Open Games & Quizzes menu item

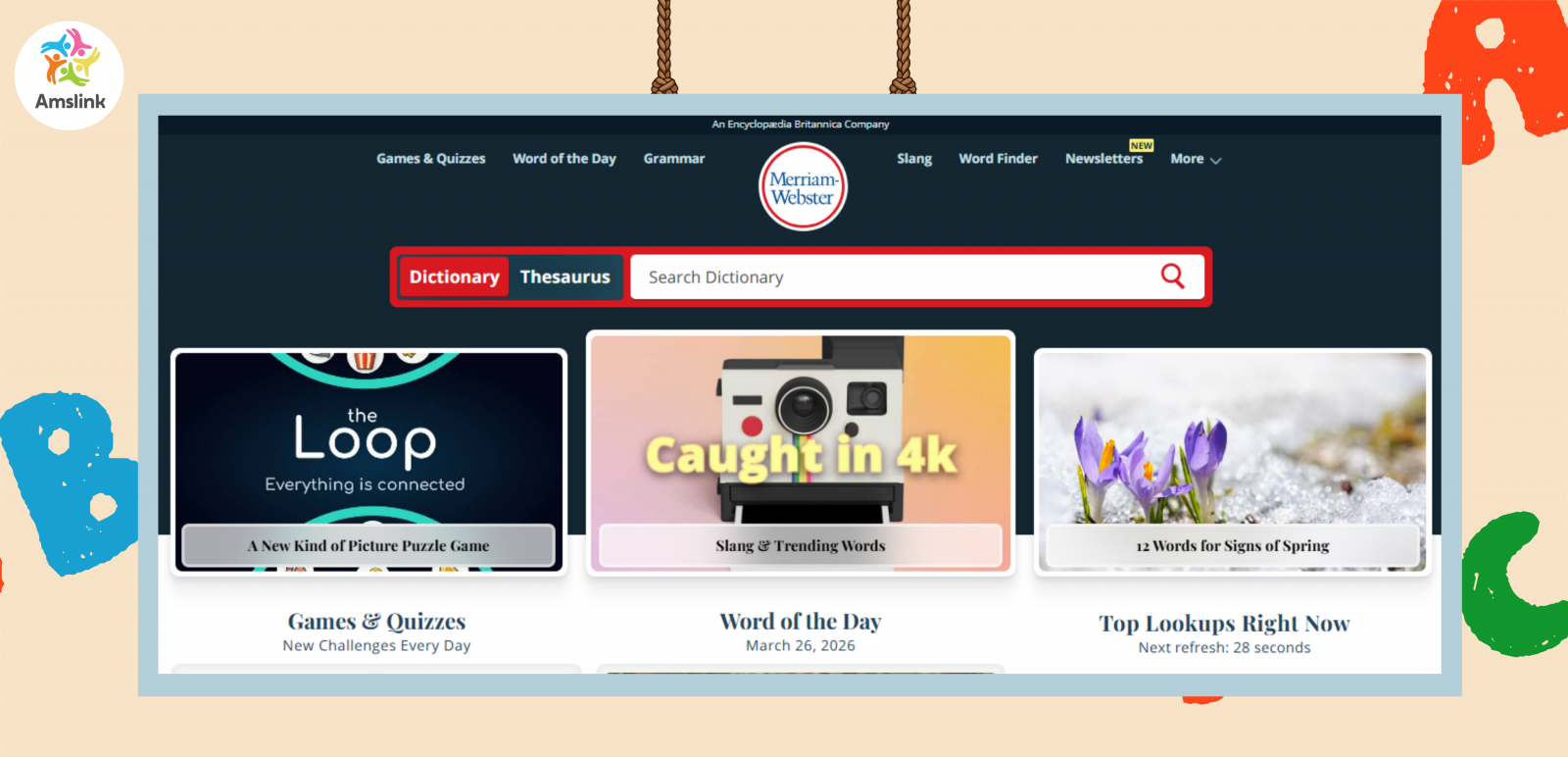pyautogui.click(x=431, y=159)
